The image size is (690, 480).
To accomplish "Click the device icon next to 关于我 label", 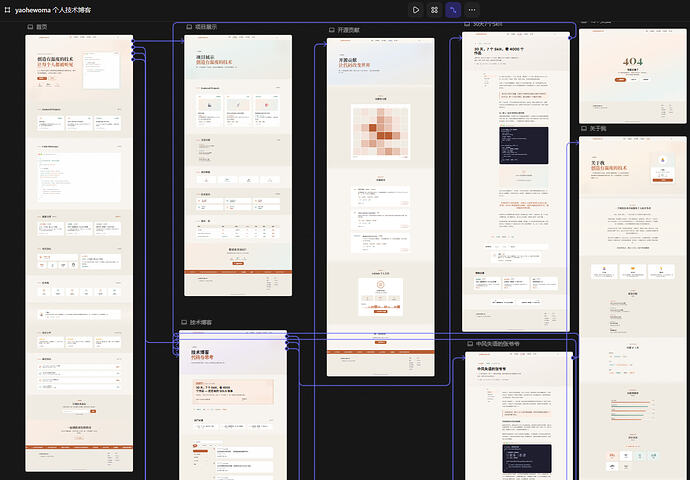I will coord(584,128).
